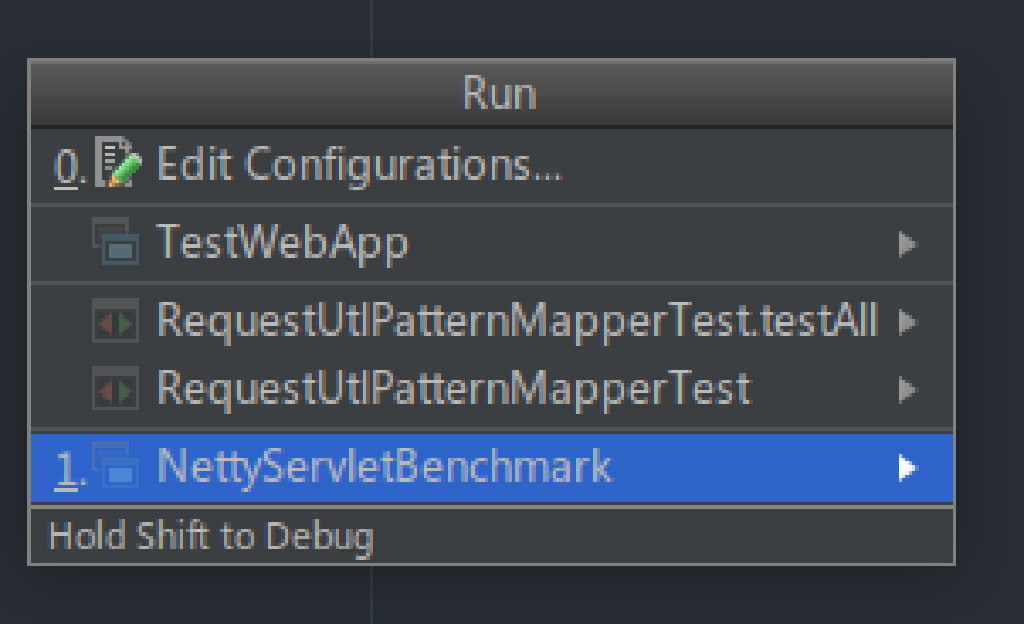Select RequestUtlPatternMapperTest.testAll configuration
Viewport: 1024px width, 624px height.
(516, 322)
